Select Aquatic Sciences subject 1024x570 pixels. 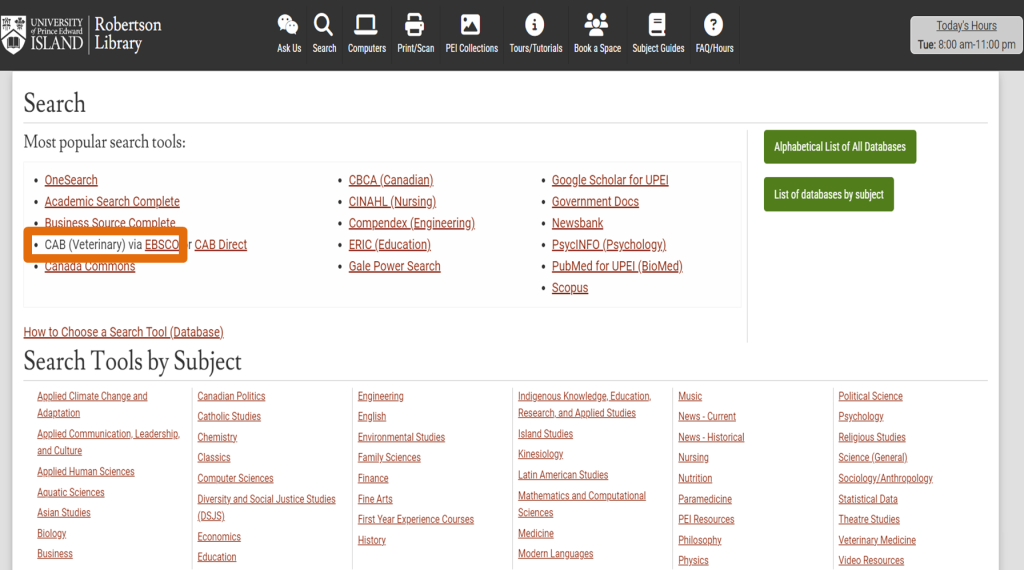(x=71, y=492)
